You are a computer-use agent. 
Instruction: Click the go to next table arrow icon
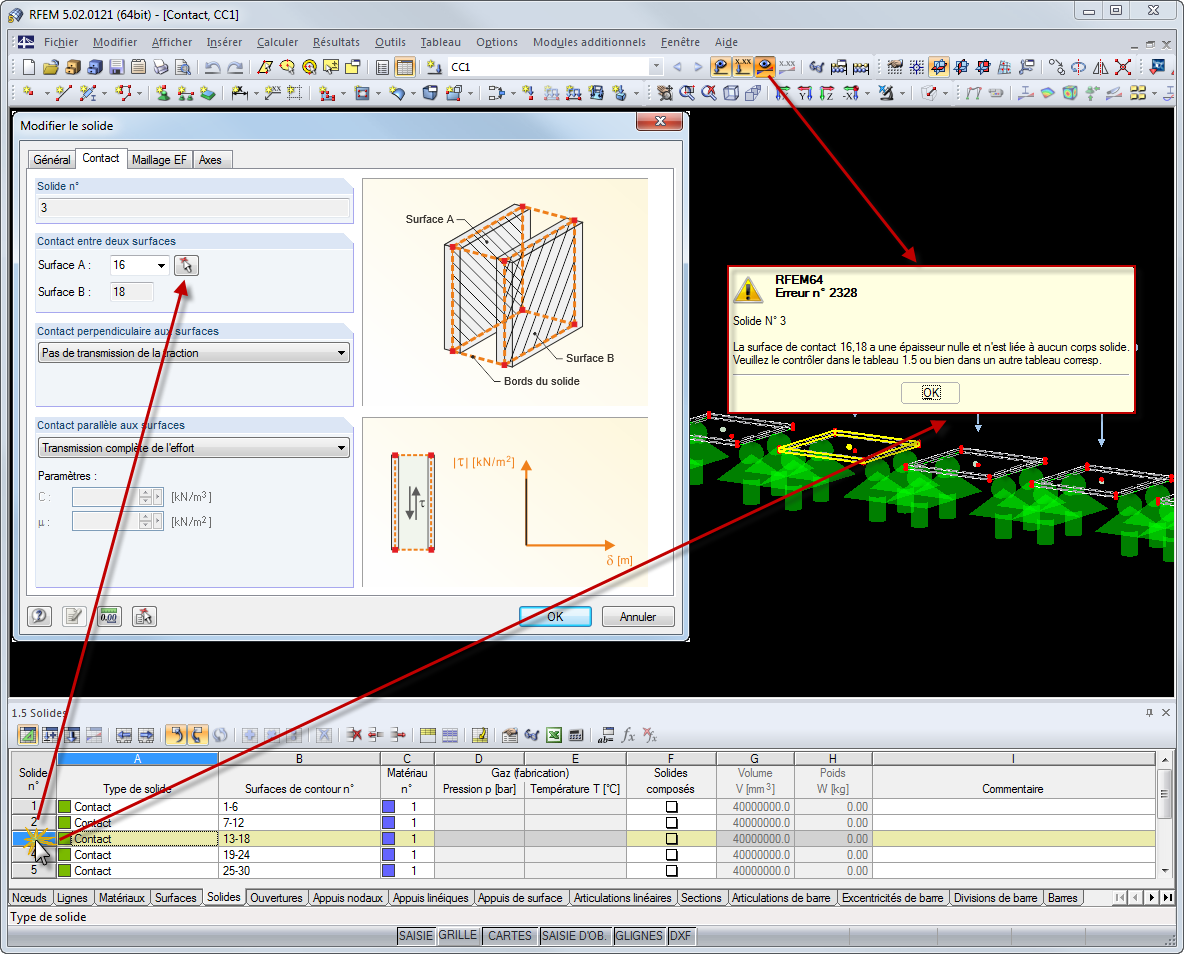pyautogui.click(x=146, y=735)
